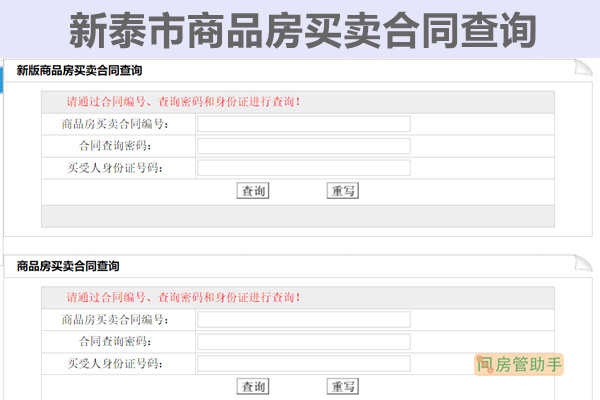Click 商品房买卖合同编号 label in 新版 form
Viewport: 600px width, 400px height.
115,124
